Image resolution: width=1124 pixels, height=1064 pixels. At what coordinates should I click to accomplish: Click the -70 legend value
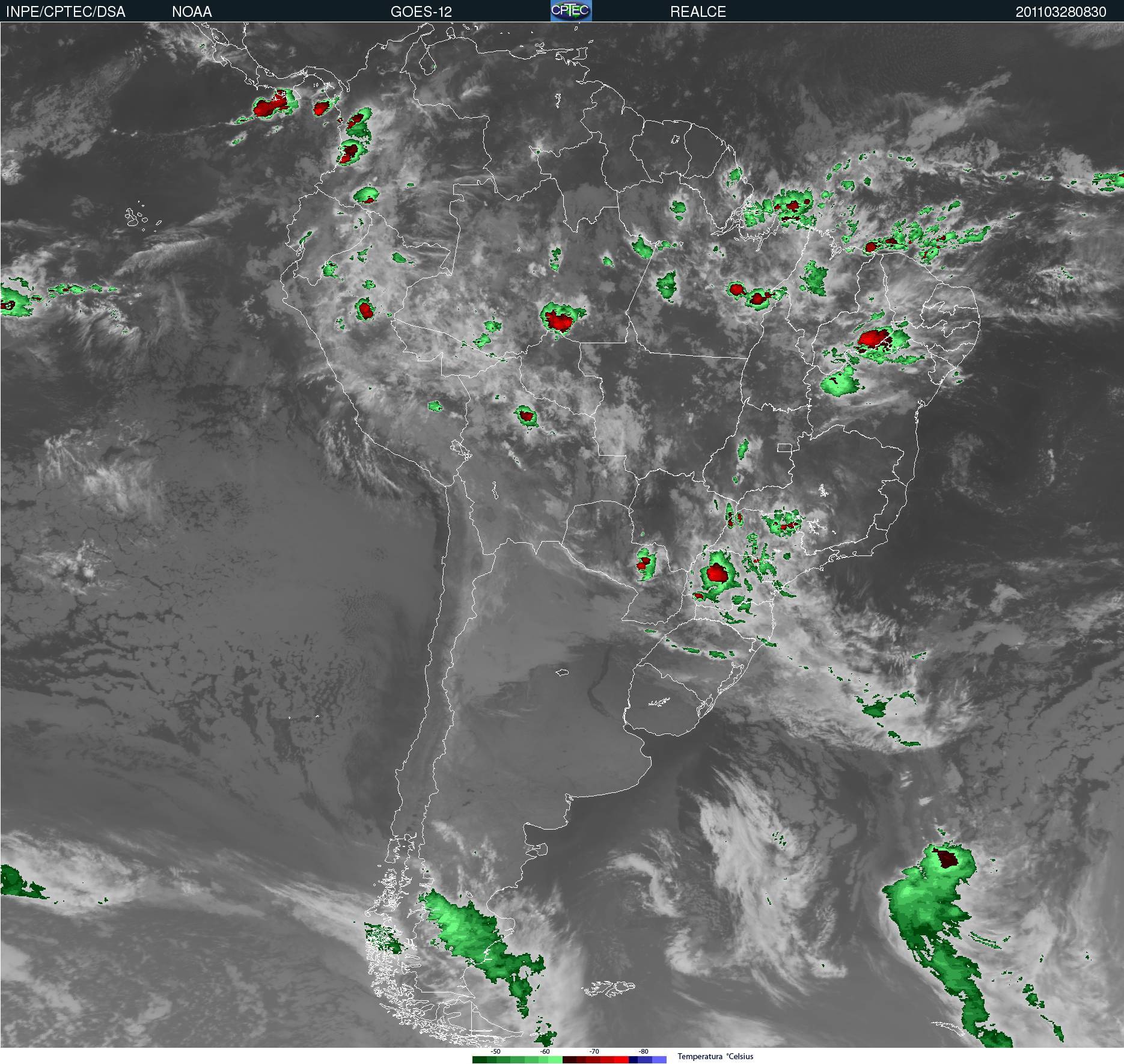pos(594,1051)
